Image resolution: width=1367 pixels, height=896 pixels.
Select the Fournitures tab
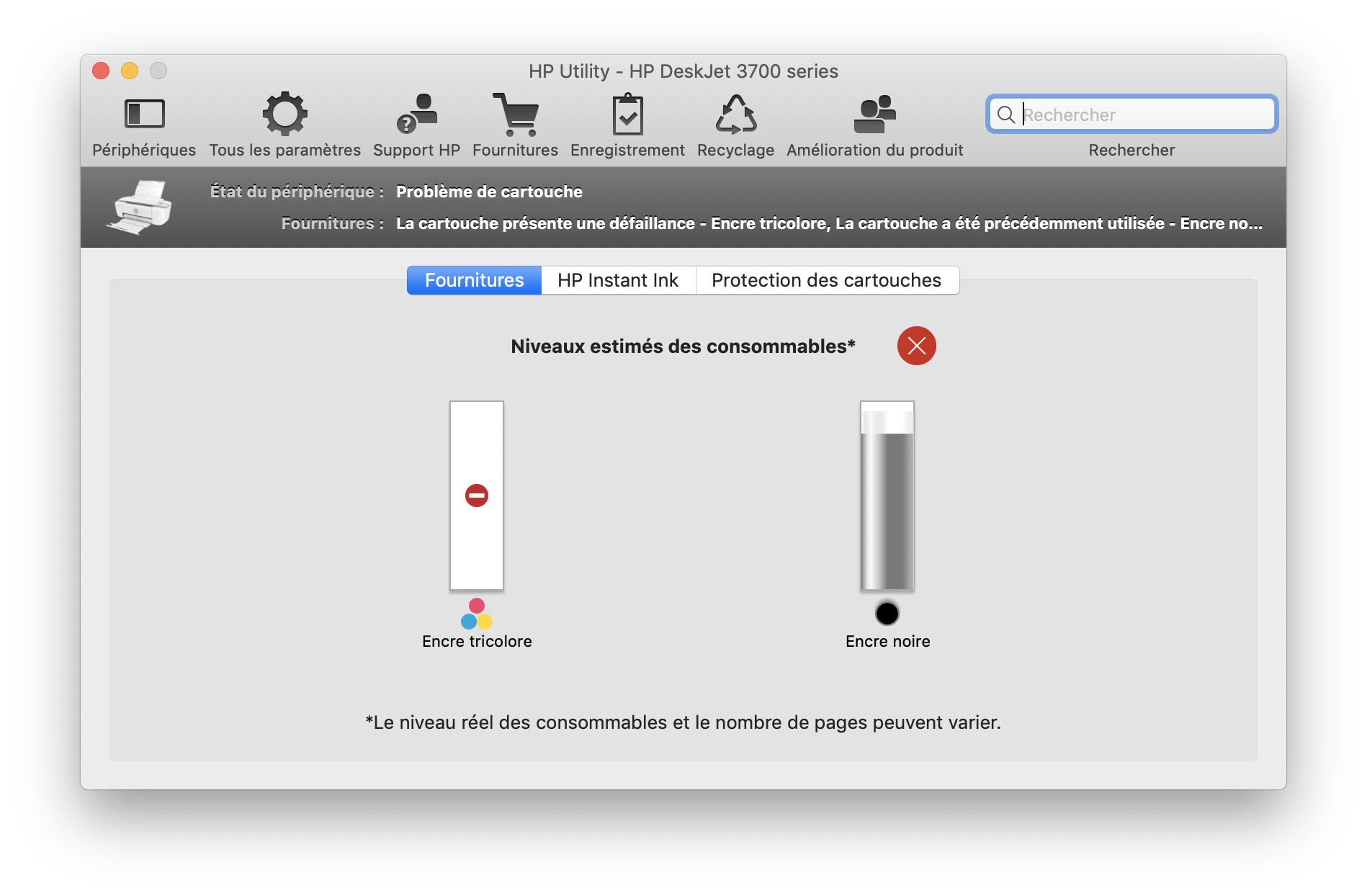click(x=474, y=280)
